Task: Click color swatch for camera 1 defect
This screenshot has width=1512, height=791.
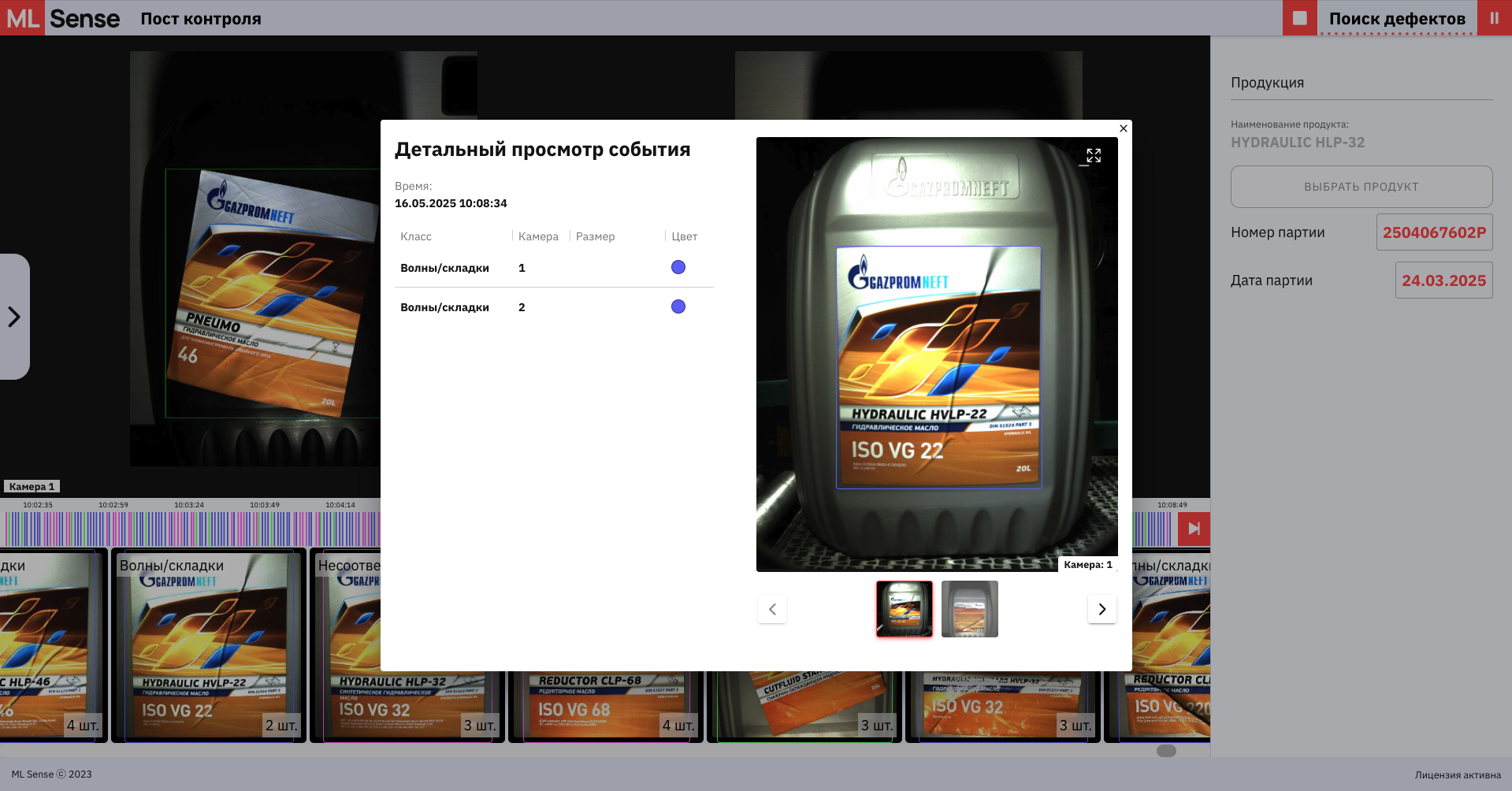Action: [x=678, y=267]
